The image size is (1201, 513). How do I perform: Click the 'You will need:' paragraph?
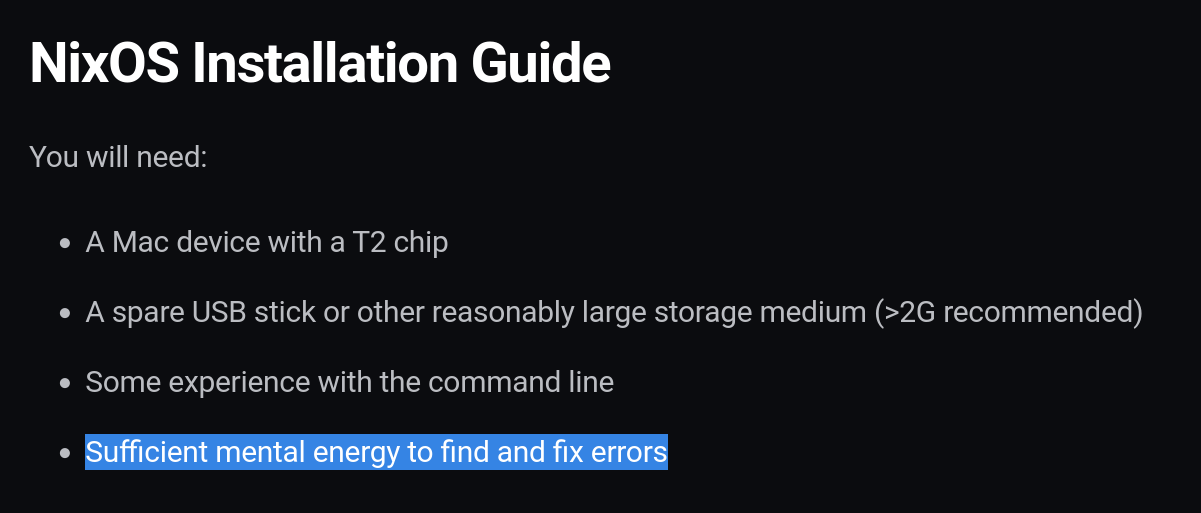[118, 157]
